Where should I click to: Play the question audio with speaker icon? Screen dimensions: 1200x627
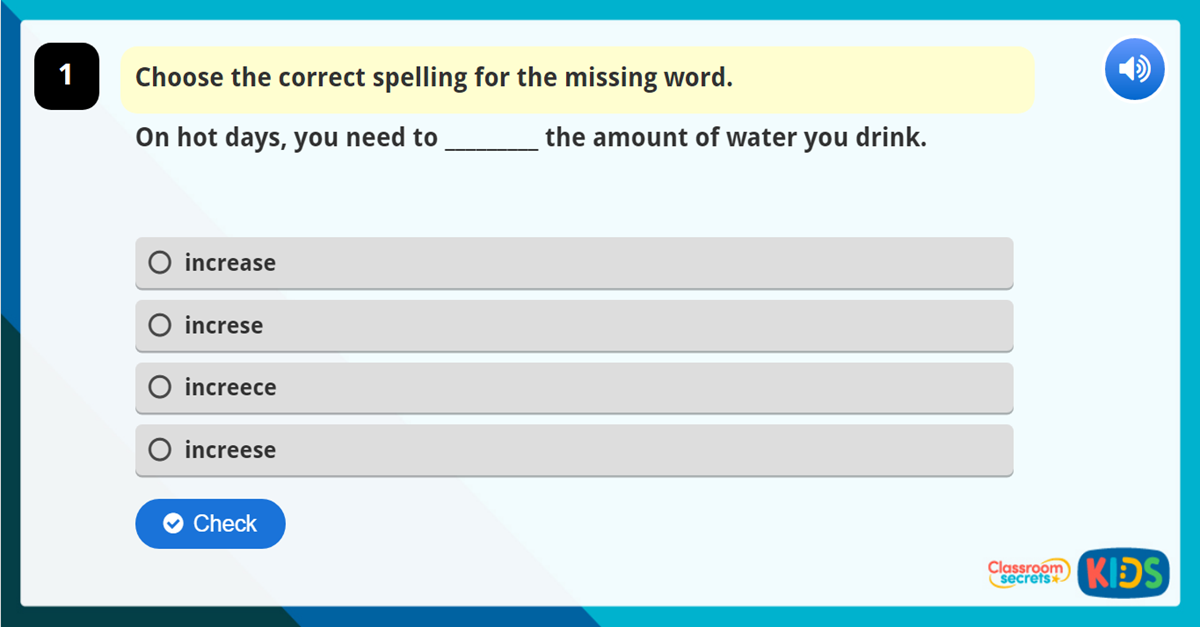tap(1134, 69)
